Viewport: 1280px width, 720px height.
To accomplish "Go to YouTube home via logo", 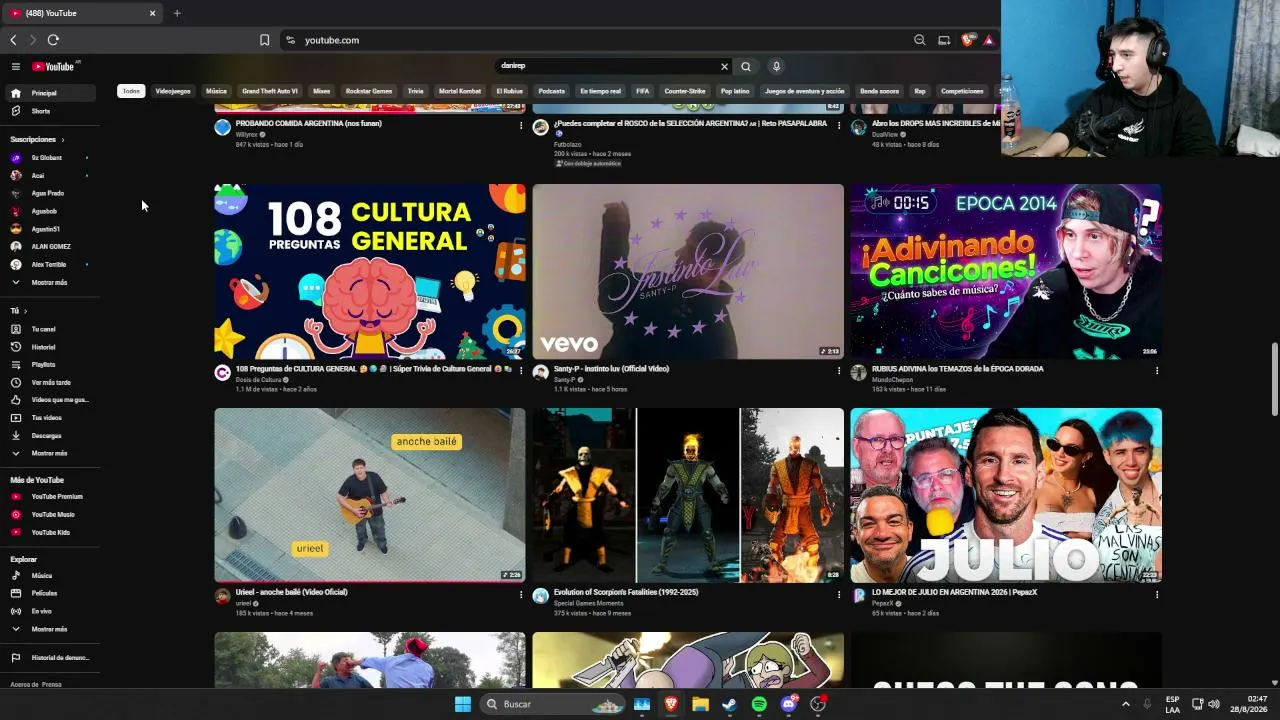I will click(x=54, y=66).
